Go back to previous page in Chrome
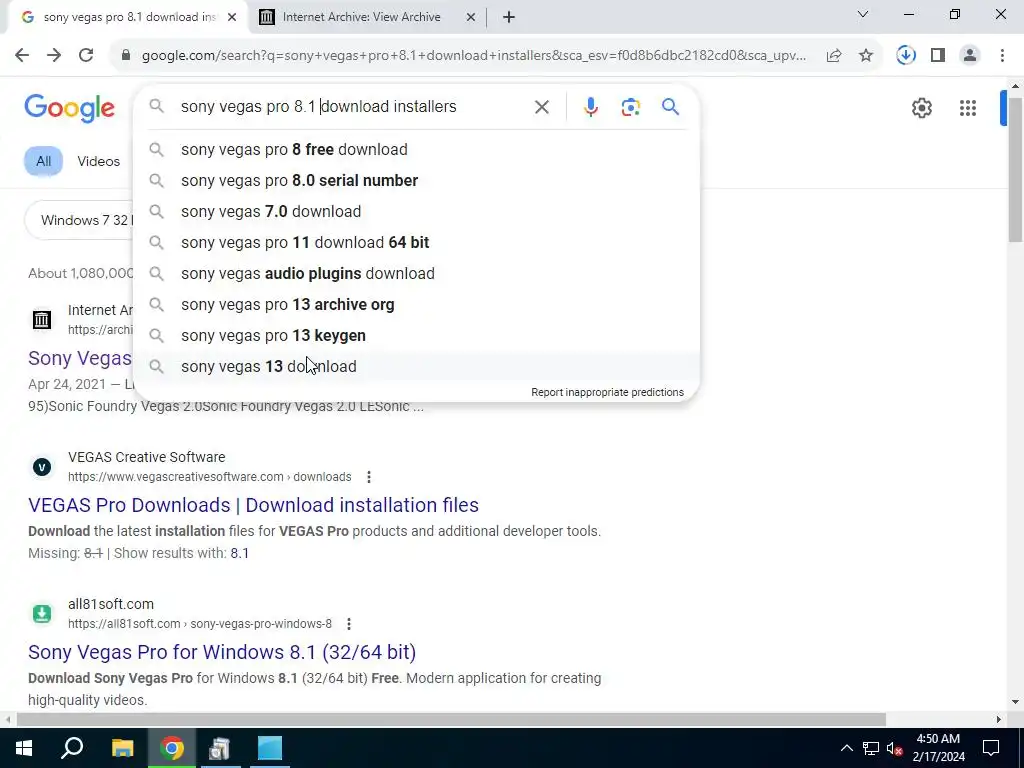The image size is (1024, 768). tap(22, 56)
